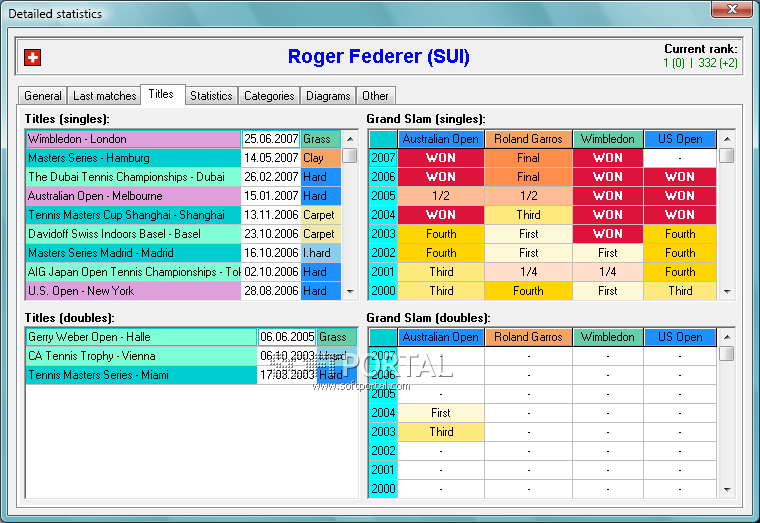
Task: Click scrollbar thumb of Grand Slam singles table
Action: click(727, 156)
